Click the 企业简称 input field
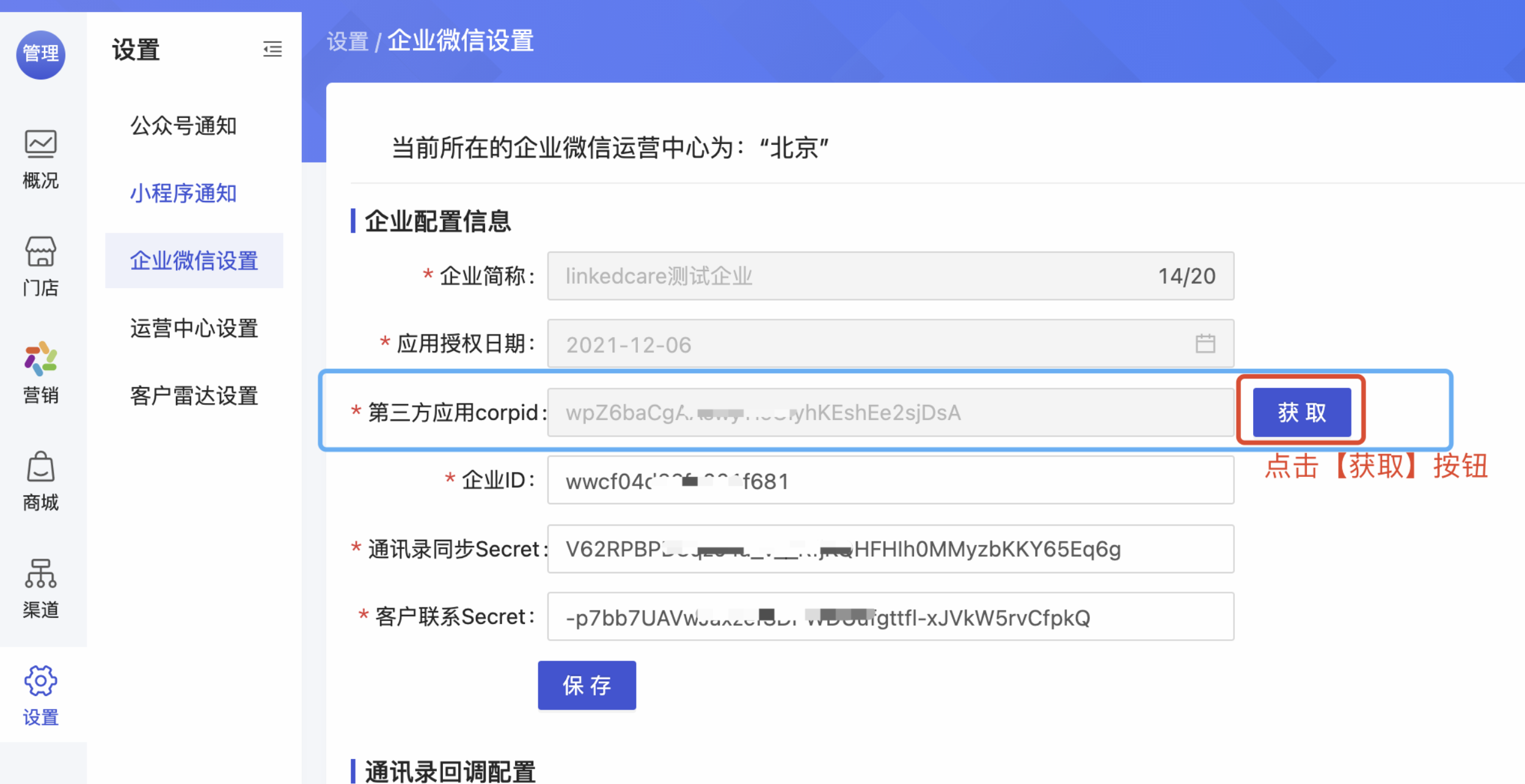Viewport: 1525px width, 784px height. click(x=890, y=276)
